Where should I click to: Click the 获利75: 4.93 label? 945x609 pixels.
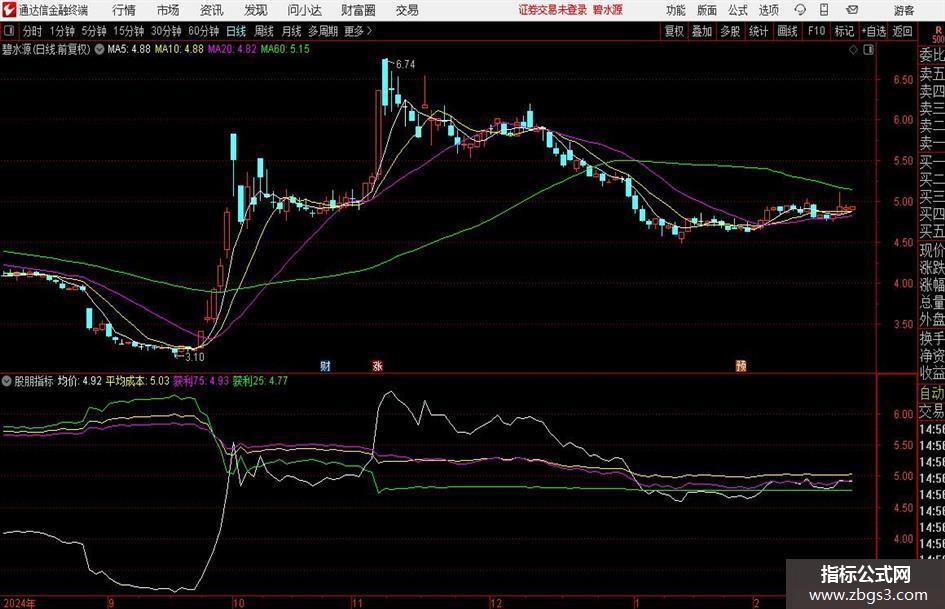pyautogui.click(x=201, y=381)
